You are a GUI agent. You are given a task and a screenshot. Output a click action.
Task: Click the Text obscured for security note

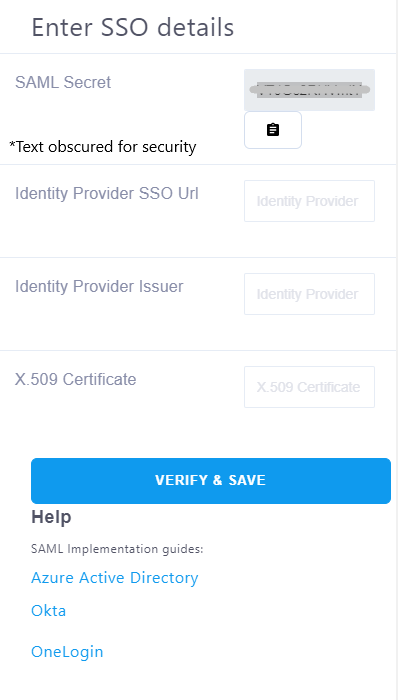point(103,146)
